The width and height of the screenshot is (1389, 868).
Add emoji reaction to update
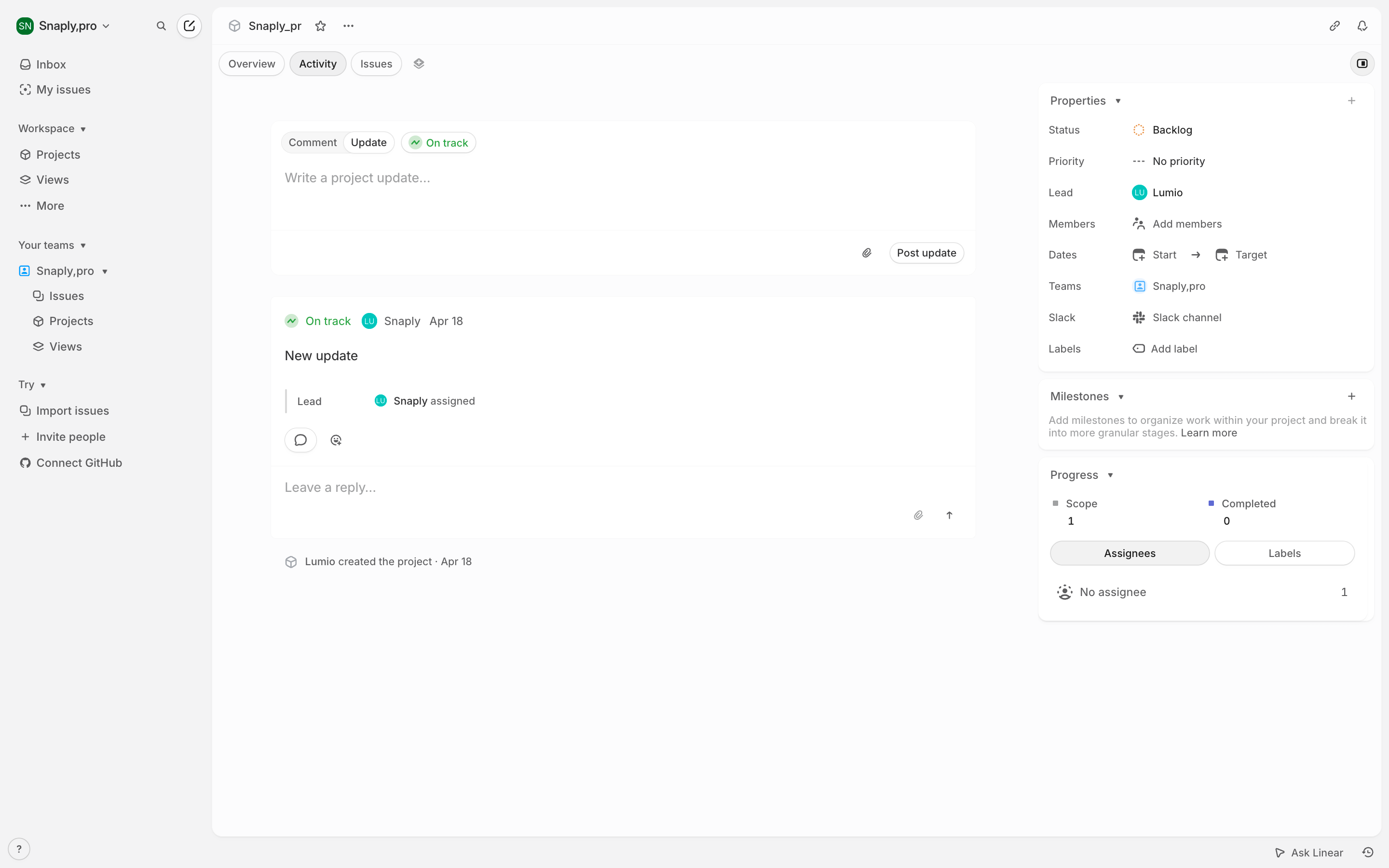tap(336, 440)
